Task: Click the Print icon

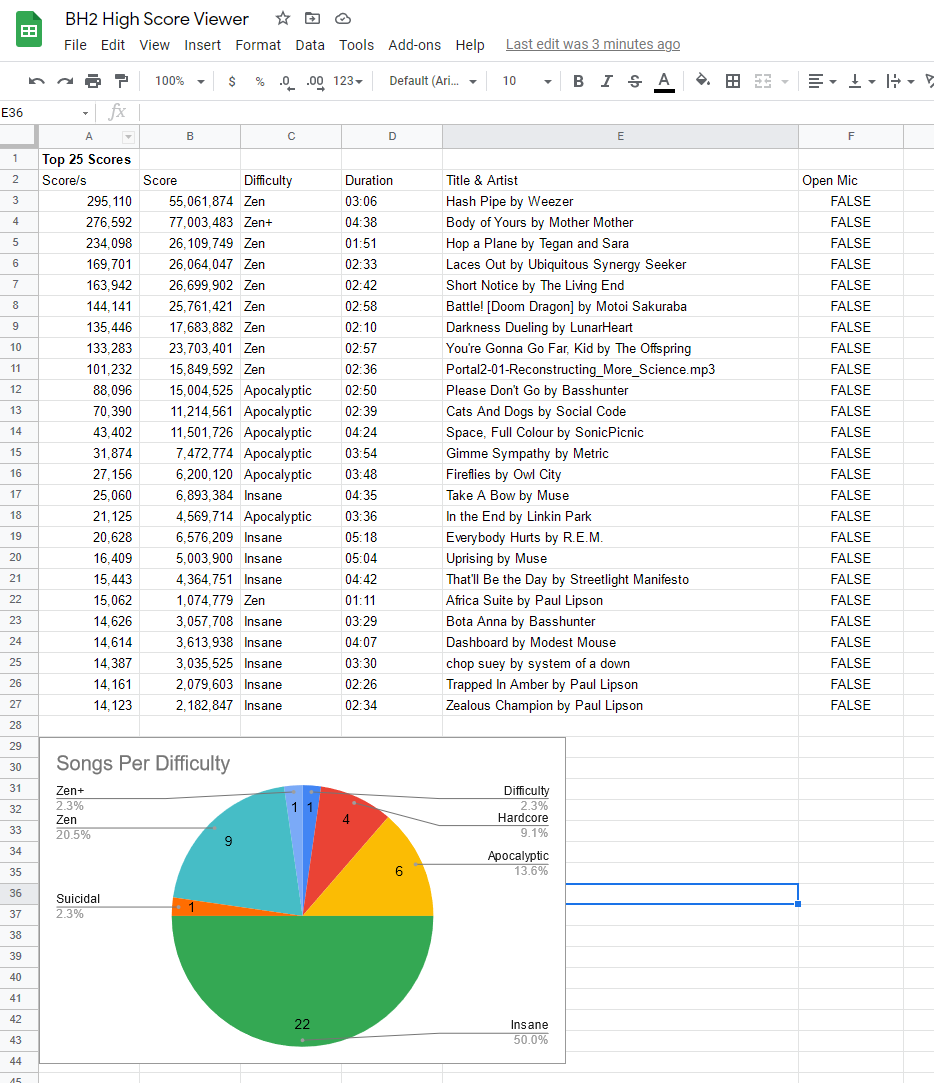Action: (x=93, y=81)
